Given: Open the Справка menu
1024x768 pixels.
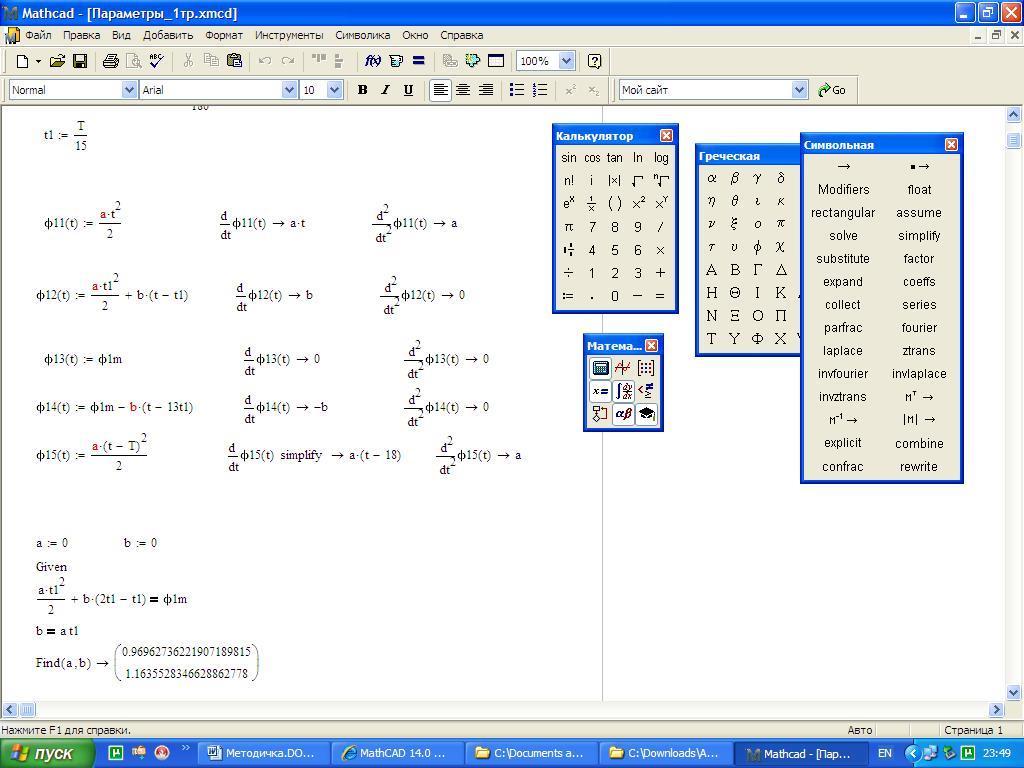Looking at the screenshot, I should pos(461,35).
